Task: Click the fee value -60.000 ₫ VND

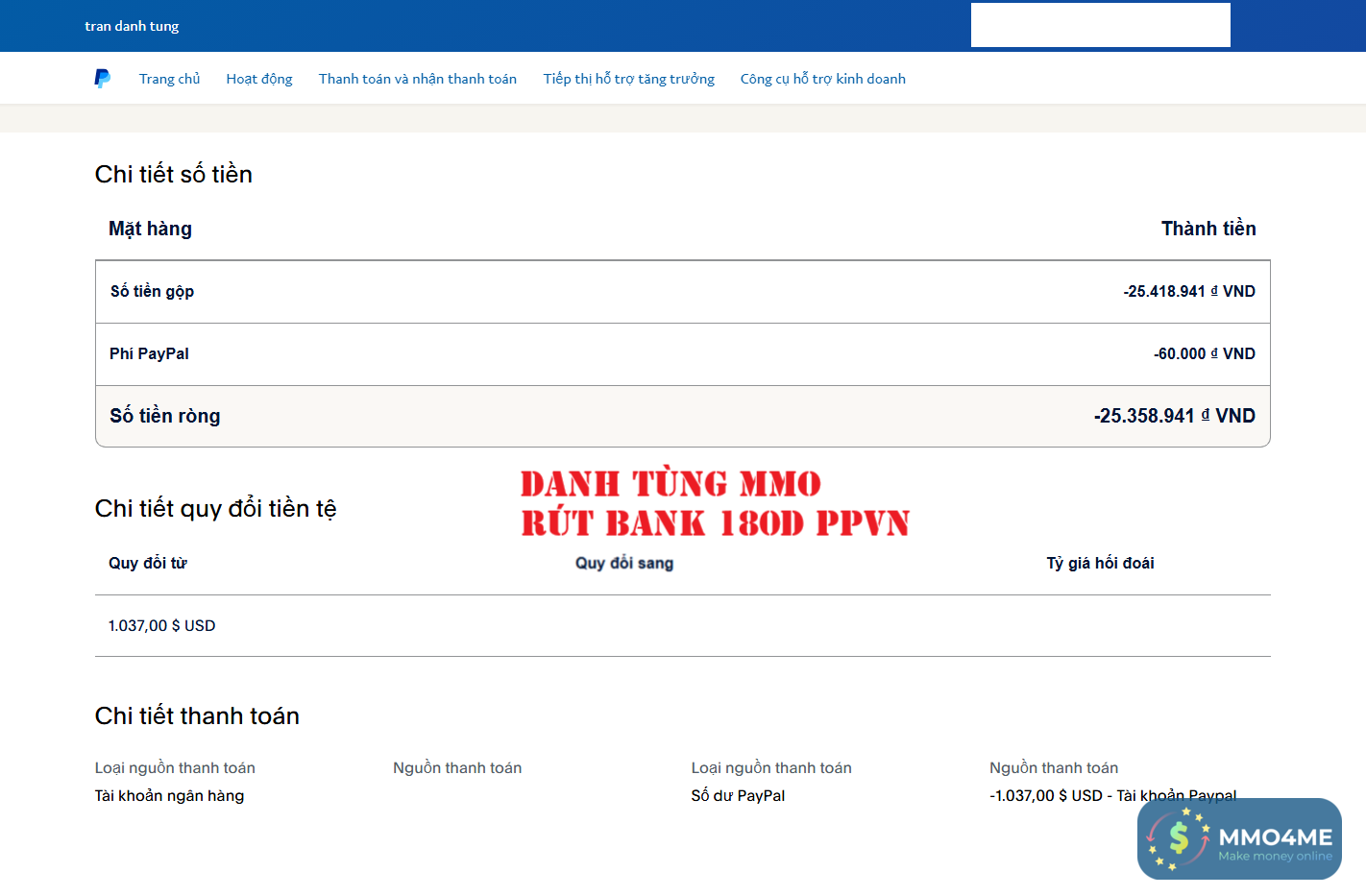Action: click(1205, 353)
